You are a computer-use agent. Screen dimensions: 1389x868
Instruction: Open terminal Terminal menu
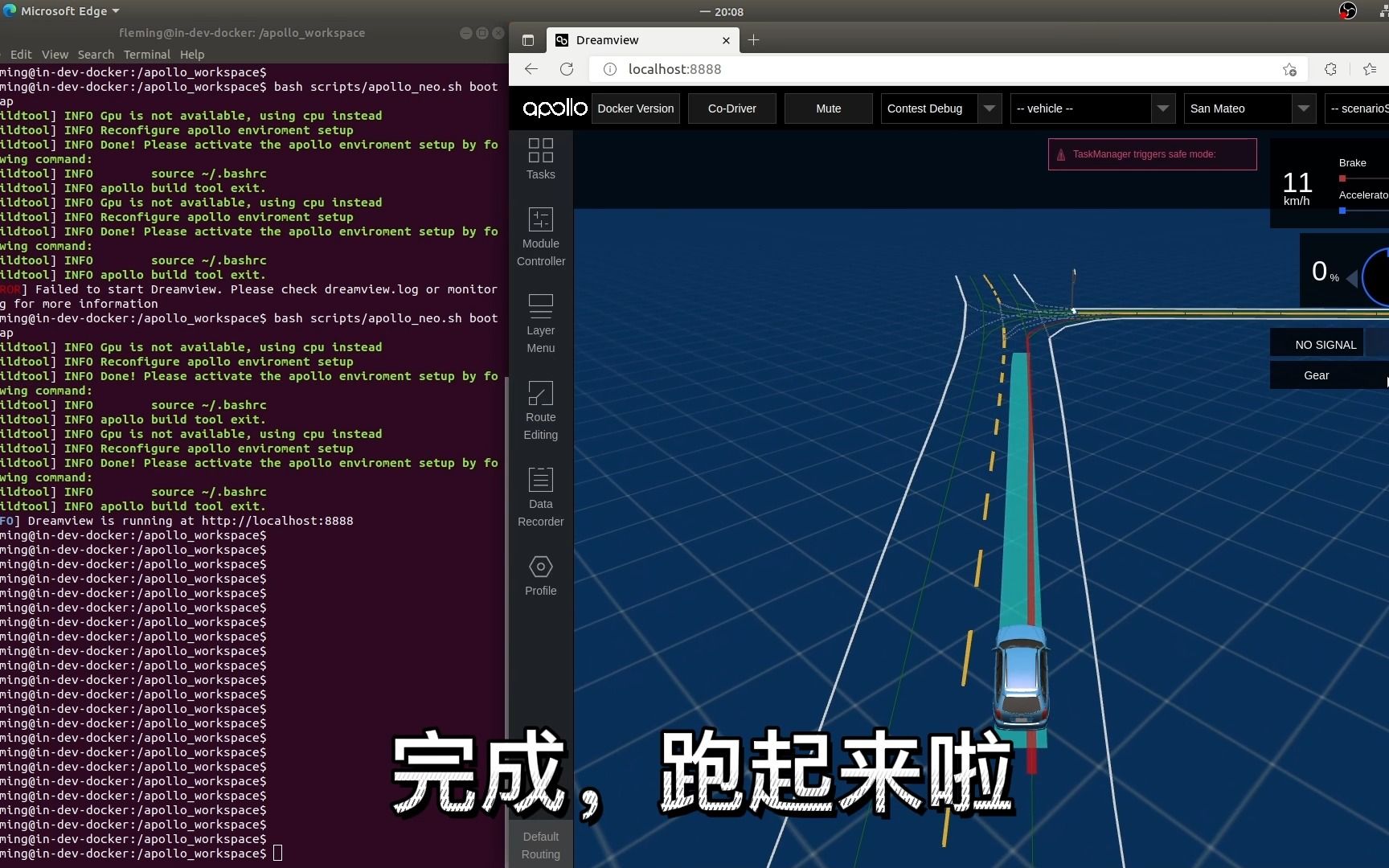(x=147, y=55)
